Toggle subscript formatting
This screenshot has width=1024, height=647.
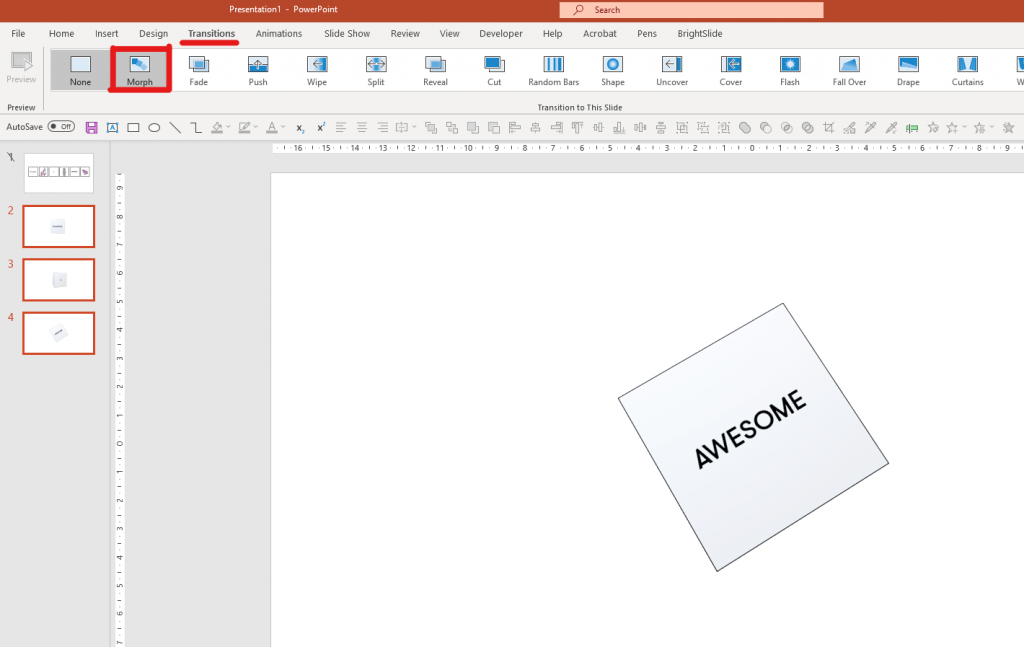pyautogui.click(x=300, y=127)
